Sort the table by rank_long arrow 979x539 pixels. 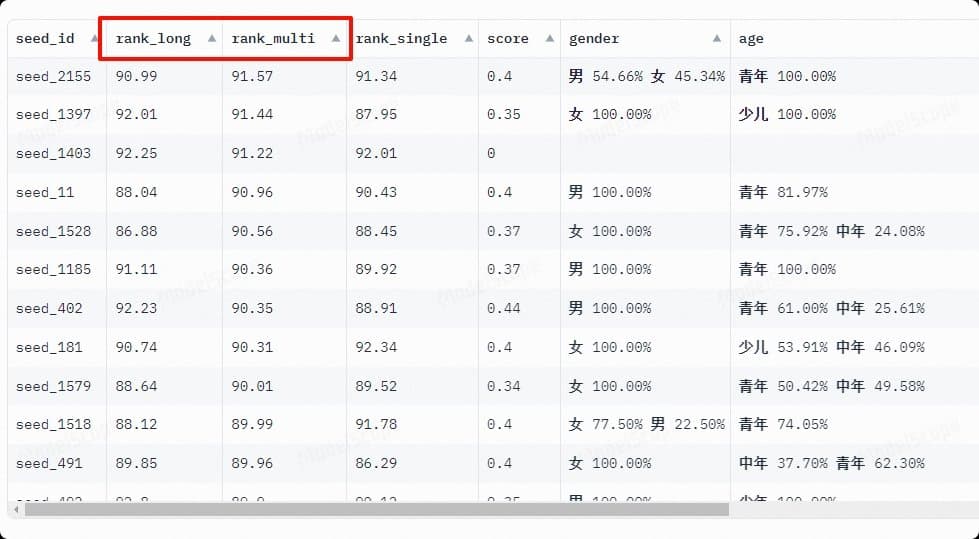click(211, 38)
